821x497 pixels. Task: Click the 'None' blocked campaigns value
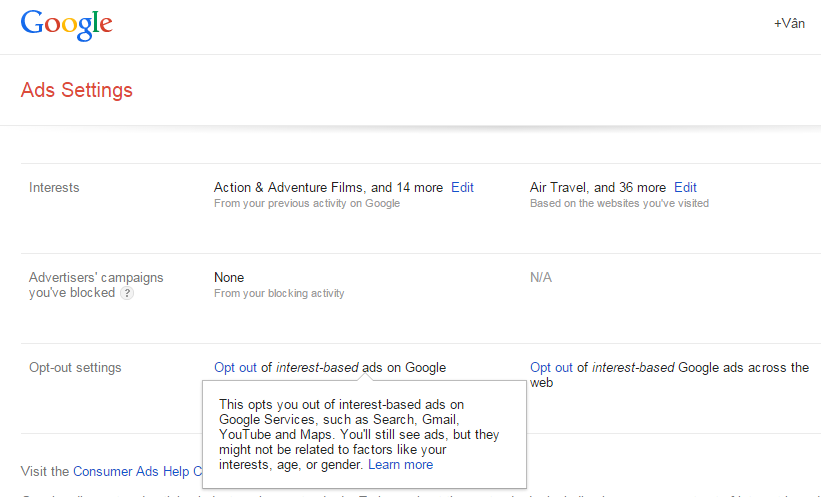pyautogui.click(x=229, y=277)
